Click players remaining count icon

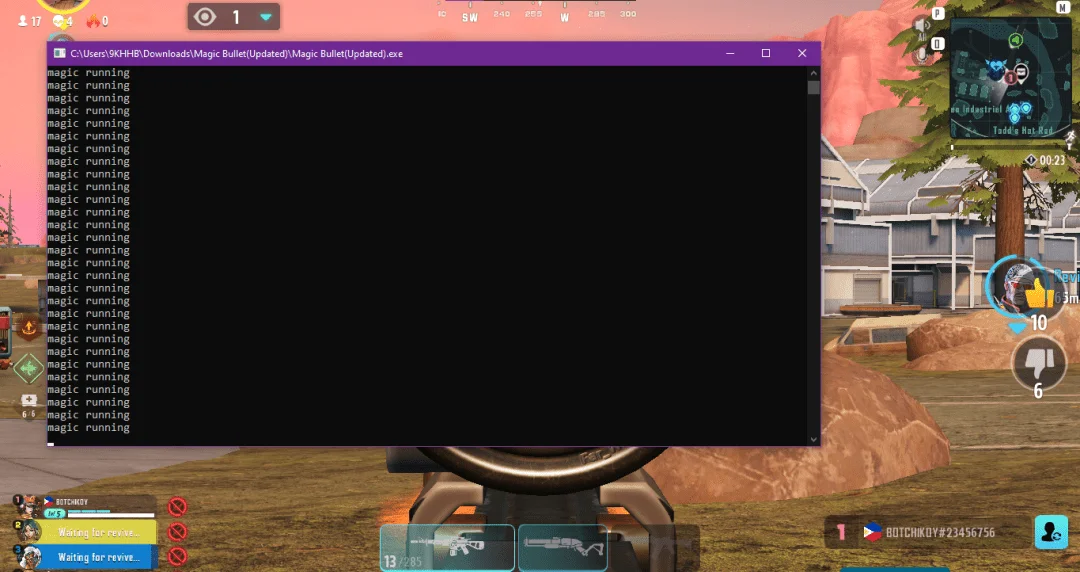[23, 21]
